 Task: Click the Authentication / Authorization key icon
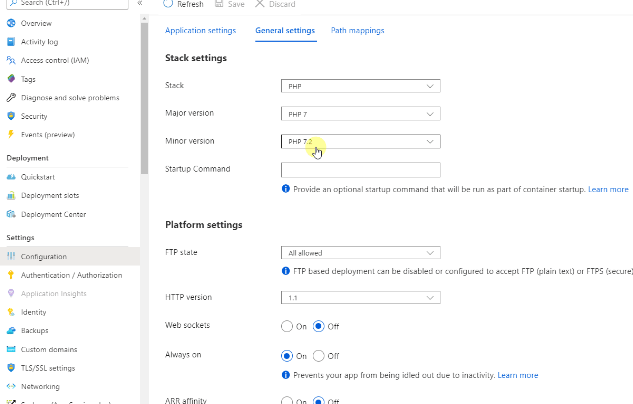(11, 275)
